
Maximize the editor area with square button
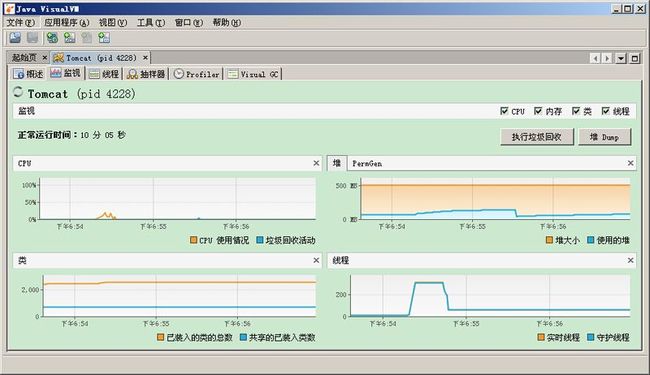click(x=635, y=58)
